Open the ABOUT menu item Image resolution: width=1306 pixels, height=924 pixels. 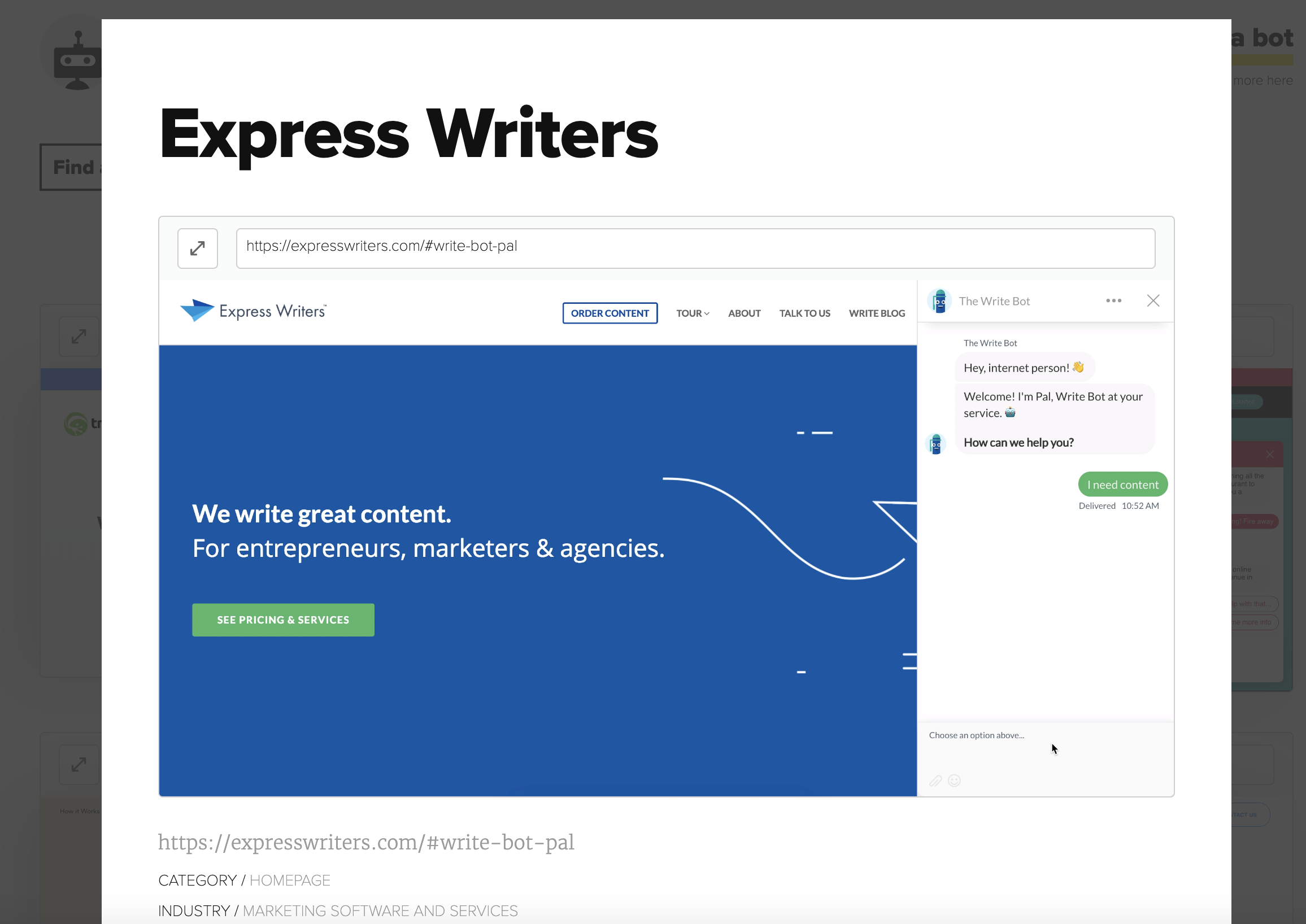tap(744, 313)
